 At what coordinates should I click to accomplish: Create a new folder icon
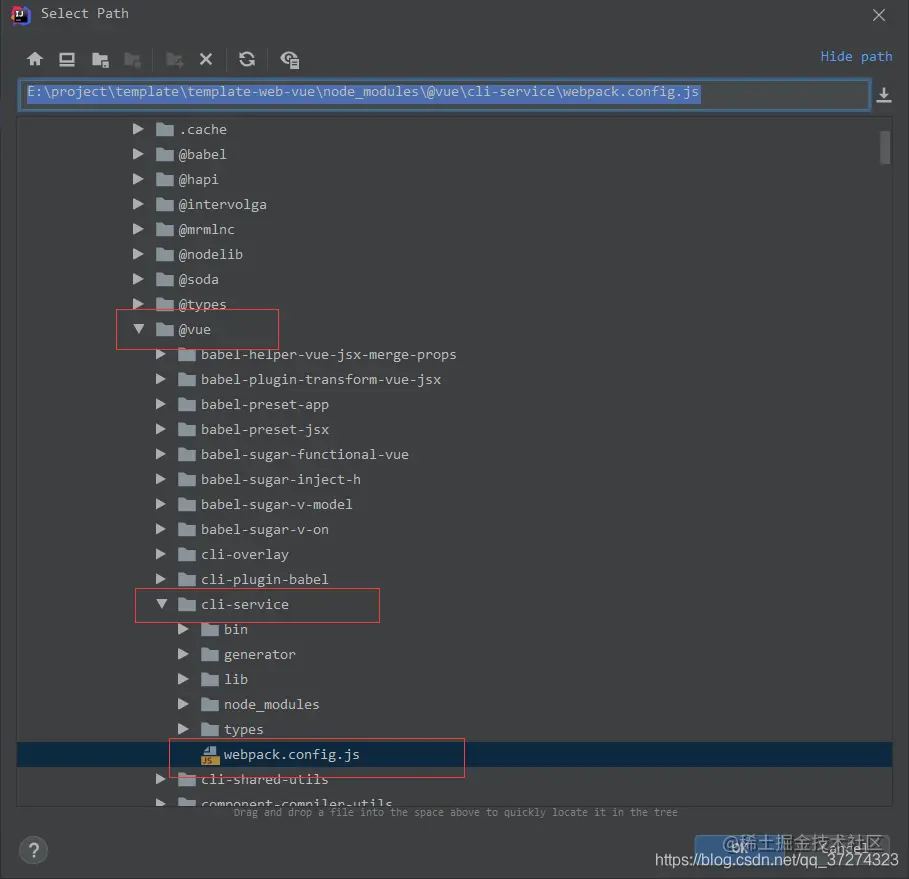[174, 60]
